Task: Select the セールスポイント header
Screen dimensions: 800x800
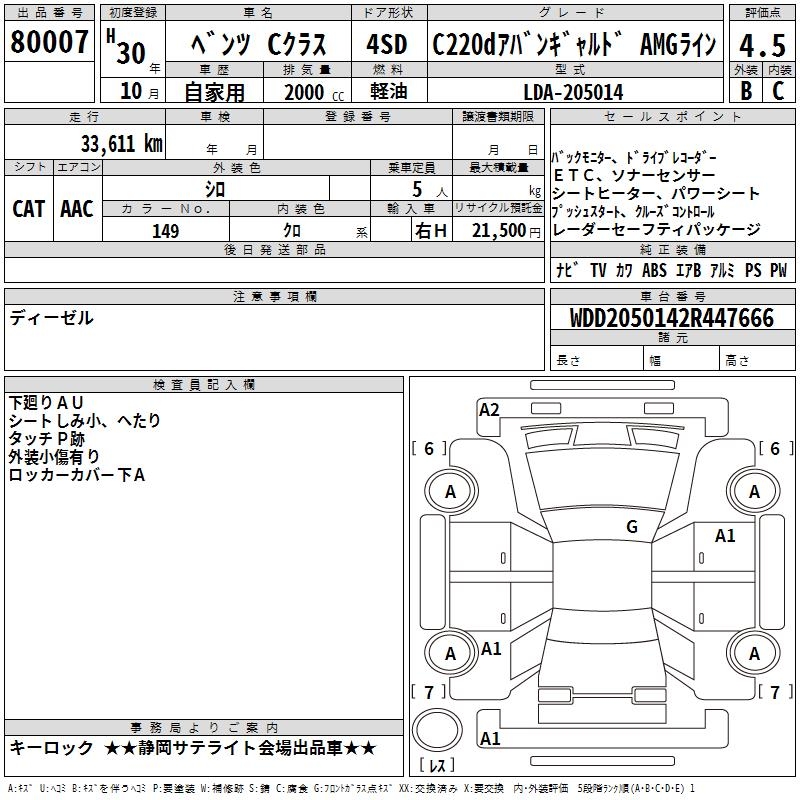Action: pyautogui.click(x=672, y=117)
